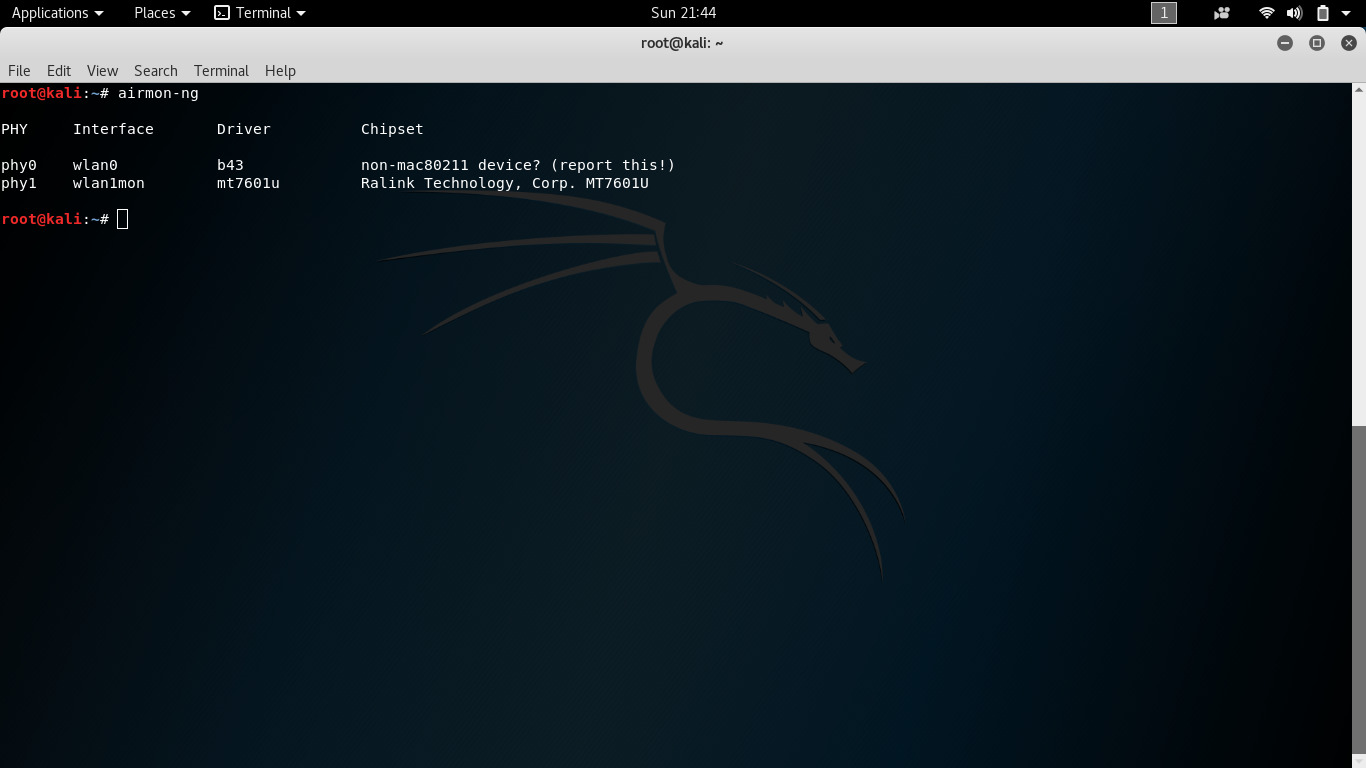Open the Help menu
Image resolution: width=1366 pixels, height=768 pixels.
(280, 70)
